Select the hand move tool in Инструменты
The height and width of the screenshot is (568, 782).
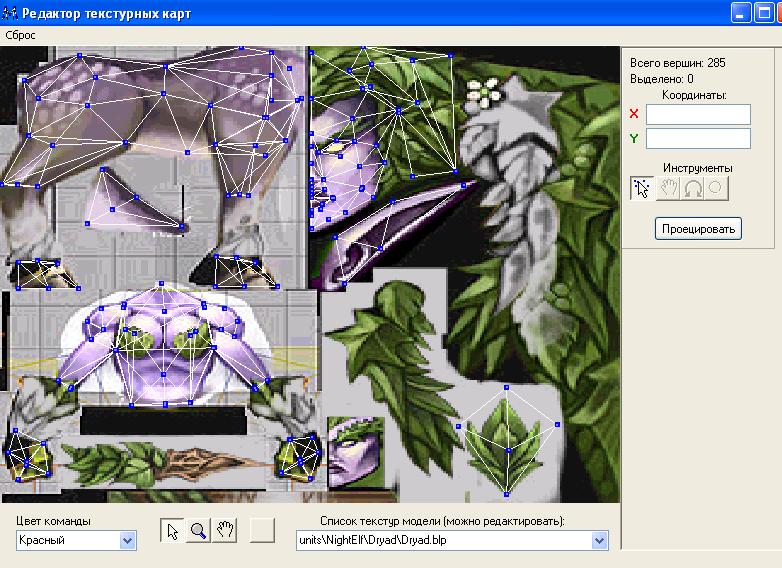click(x=667, y=189)
